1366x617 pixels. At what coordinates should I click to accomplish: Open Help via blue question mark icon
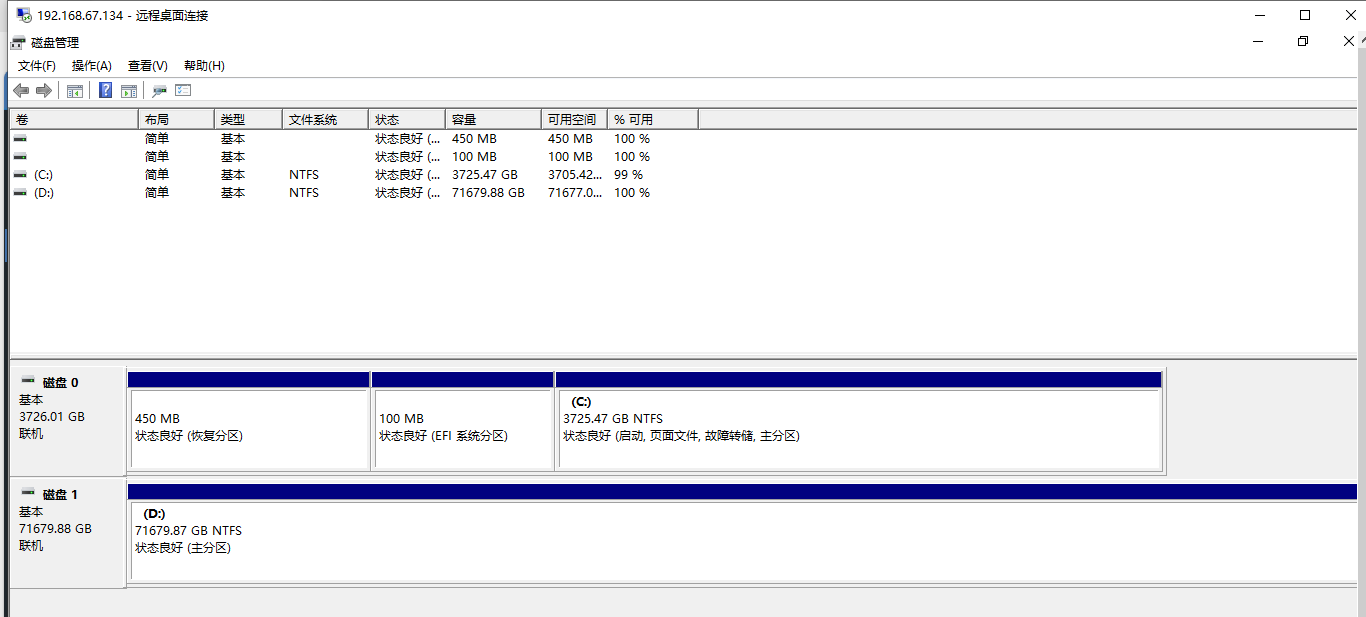[x=105, y=91]
